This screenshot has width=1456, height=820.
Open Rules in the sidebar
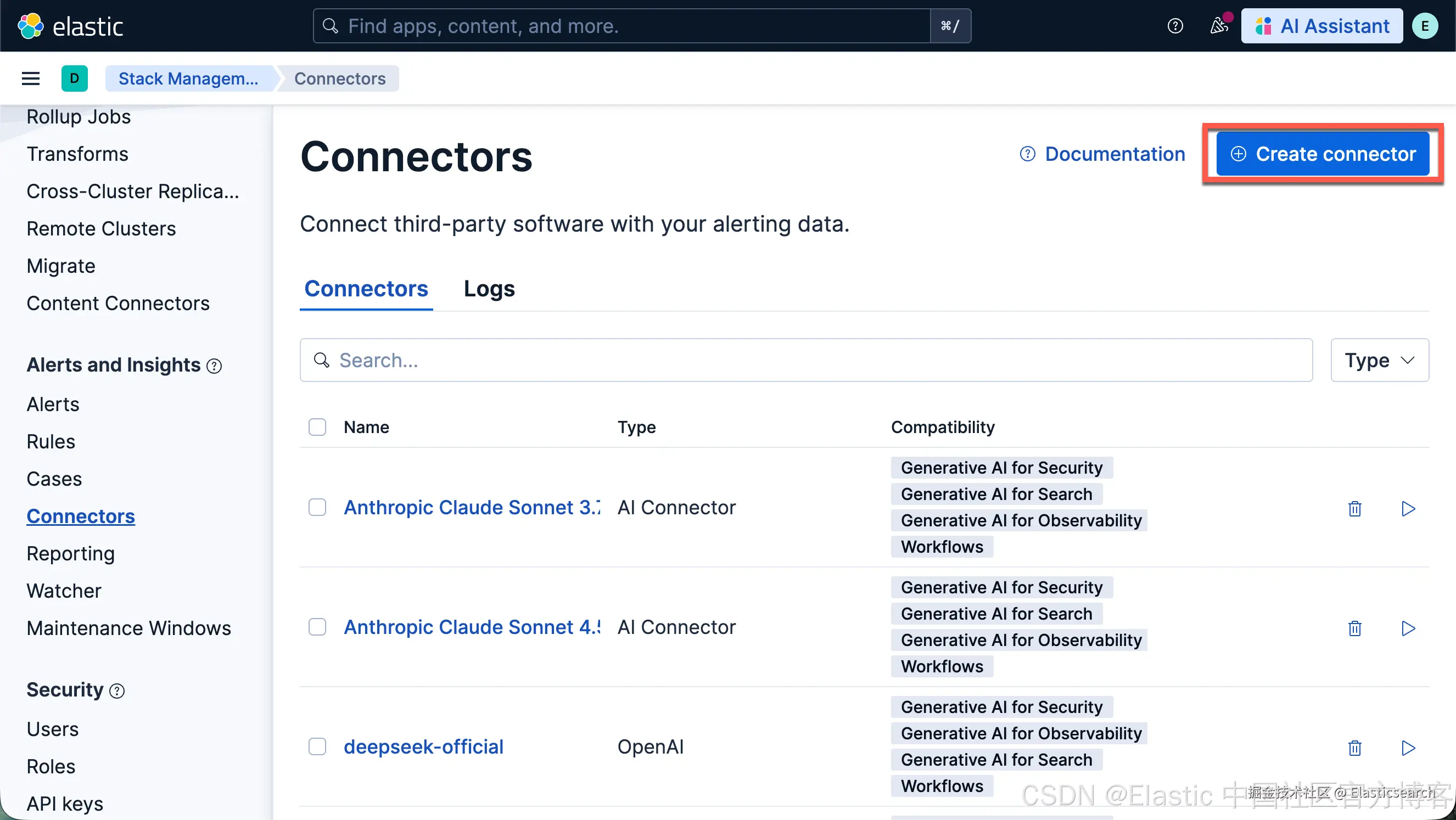tap(51, 442)
